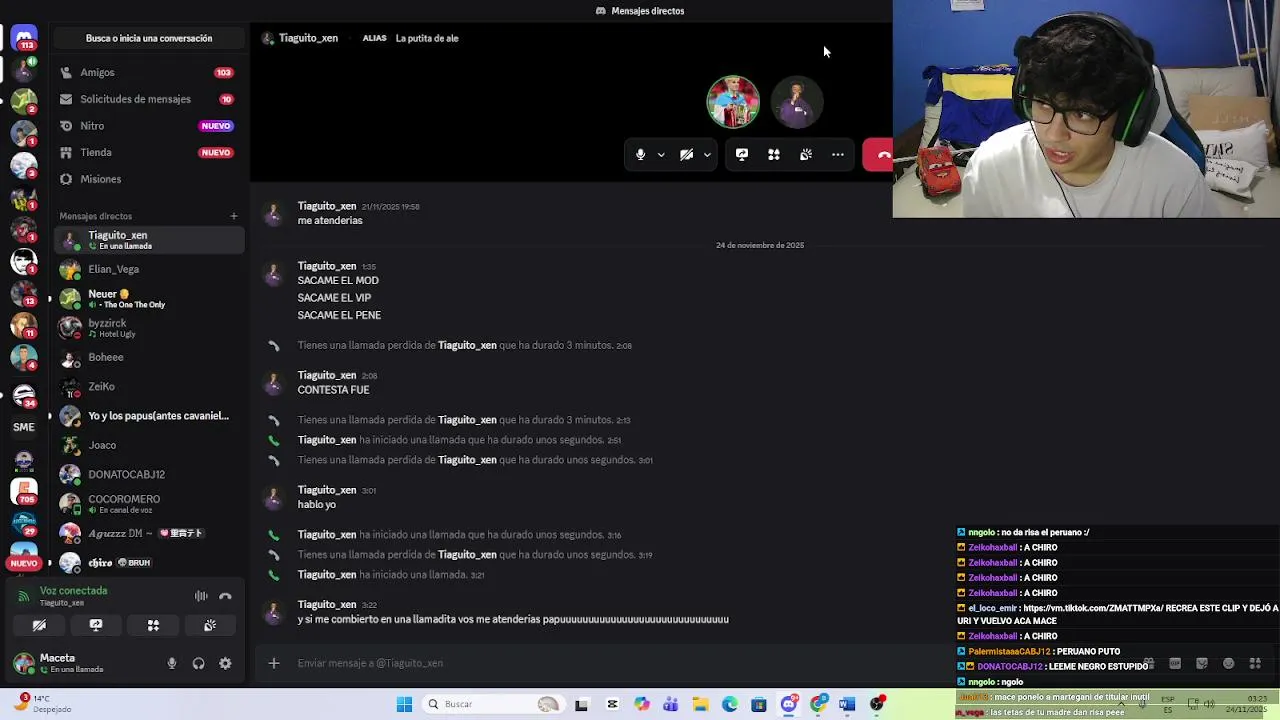Viewport: 1280px width, 720px height.
Task: Open the SME server in the sidebar
Action: 24,427
